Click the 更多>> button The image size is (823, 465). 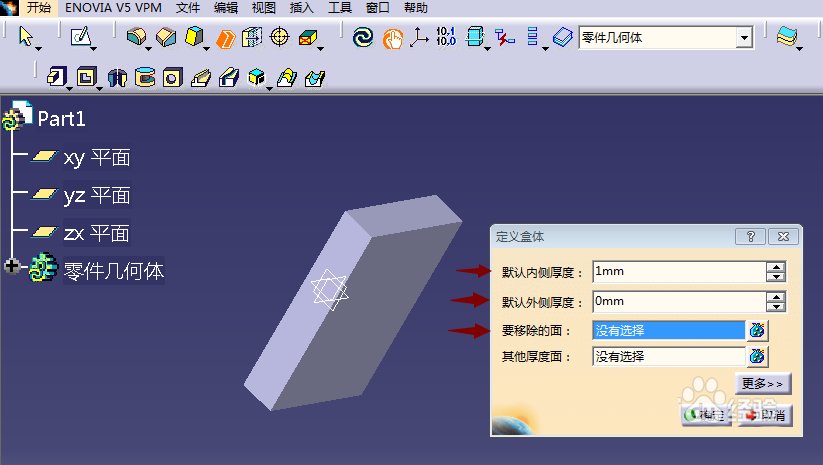tap(763, 384)
